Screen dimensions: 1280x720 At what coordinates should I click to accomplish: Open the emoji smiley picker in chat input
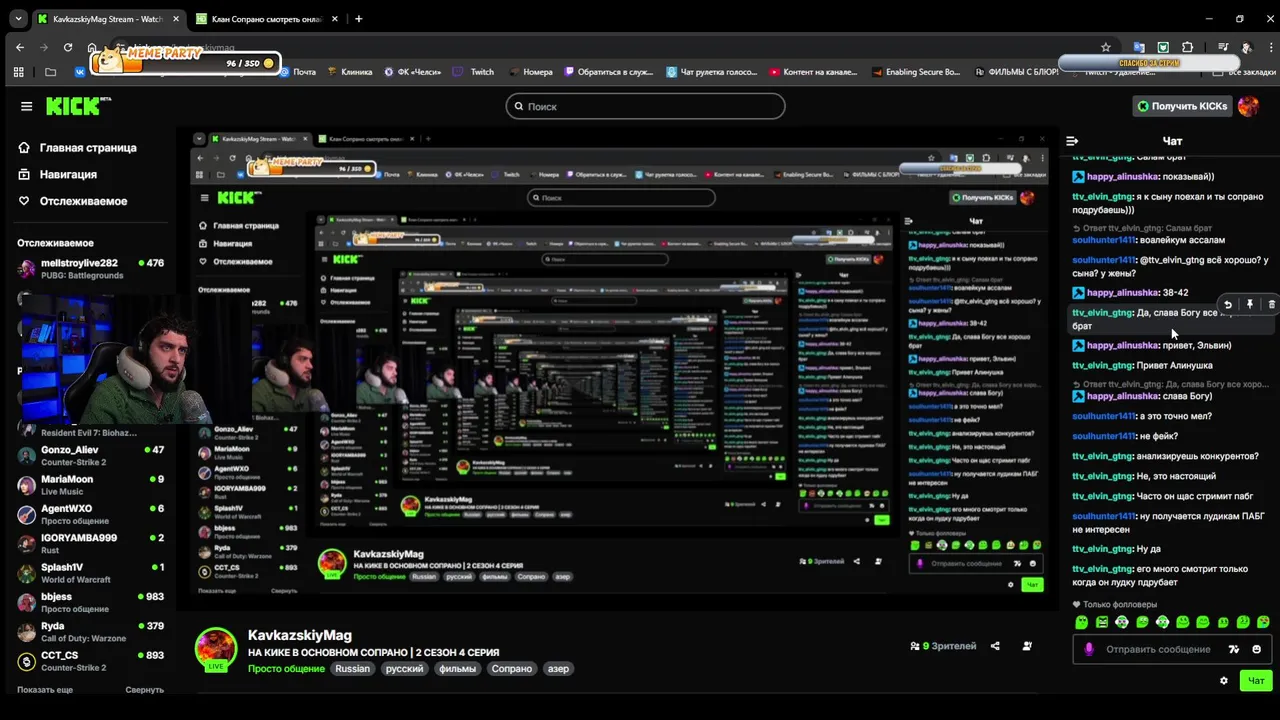point(1257,649)
